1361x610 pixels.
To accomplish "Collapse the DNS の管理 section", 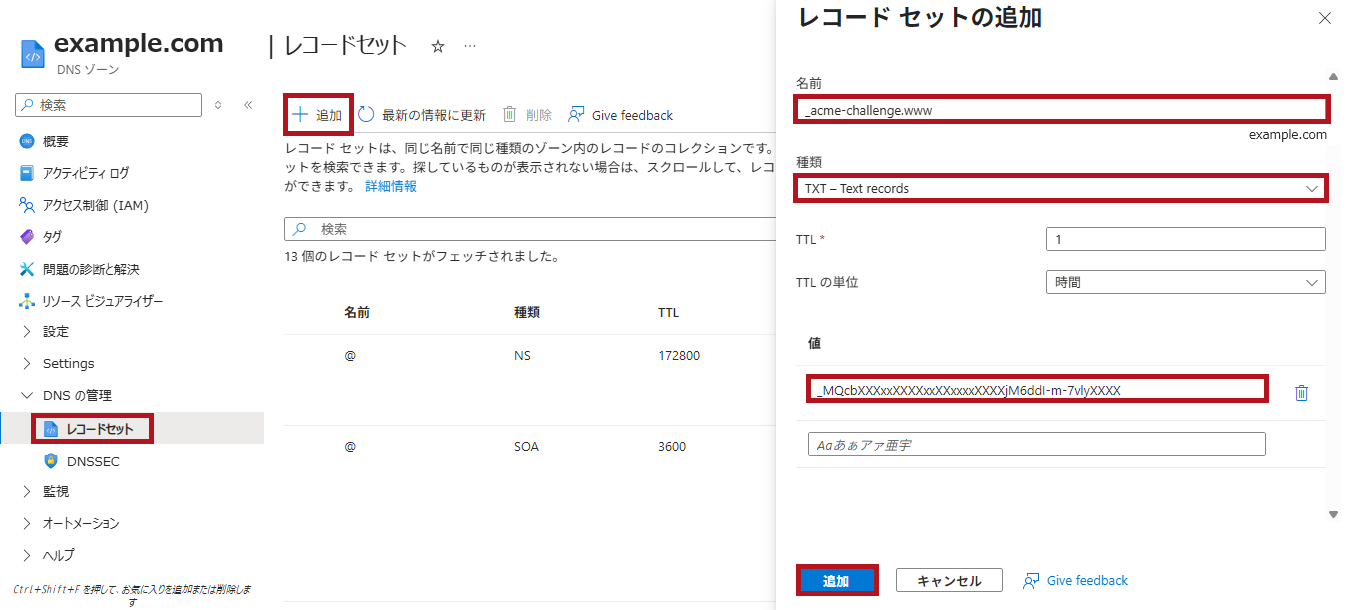I will (27, 396).
